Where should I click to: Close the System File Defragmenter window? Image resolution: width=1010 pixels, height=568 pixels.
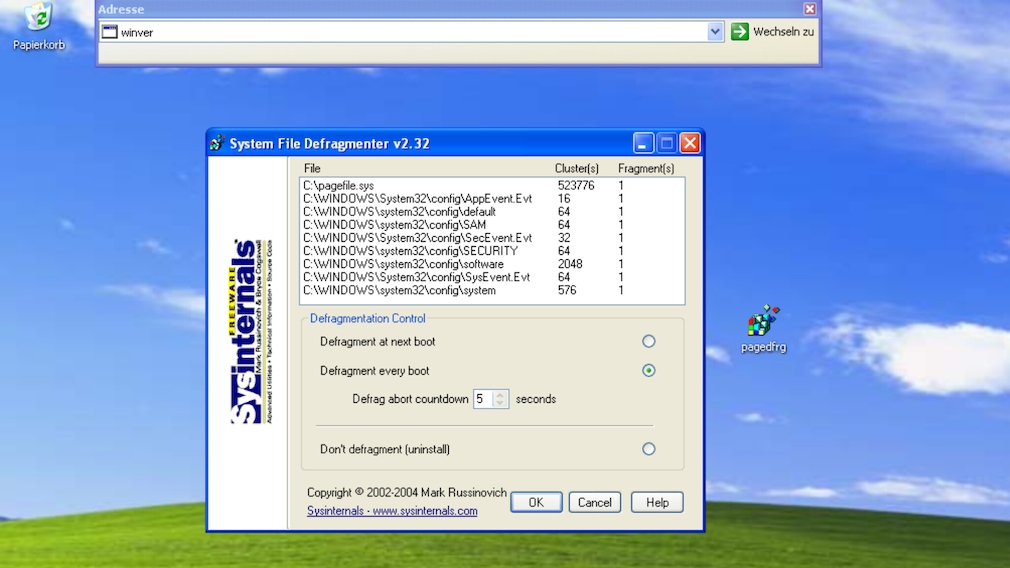(690, 143)
